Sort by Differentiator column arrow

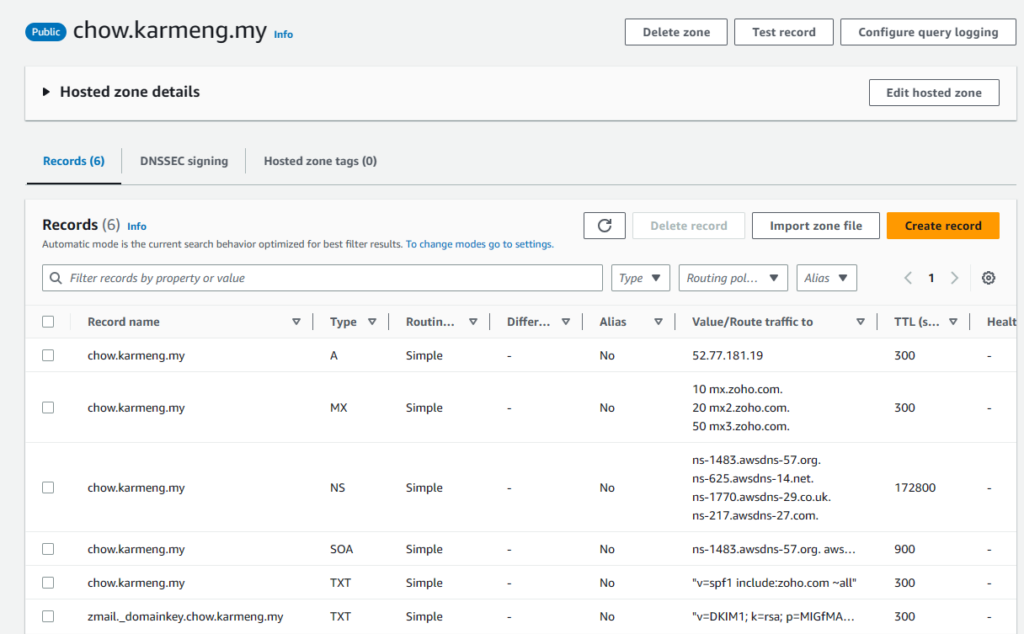tap(566, 322)
